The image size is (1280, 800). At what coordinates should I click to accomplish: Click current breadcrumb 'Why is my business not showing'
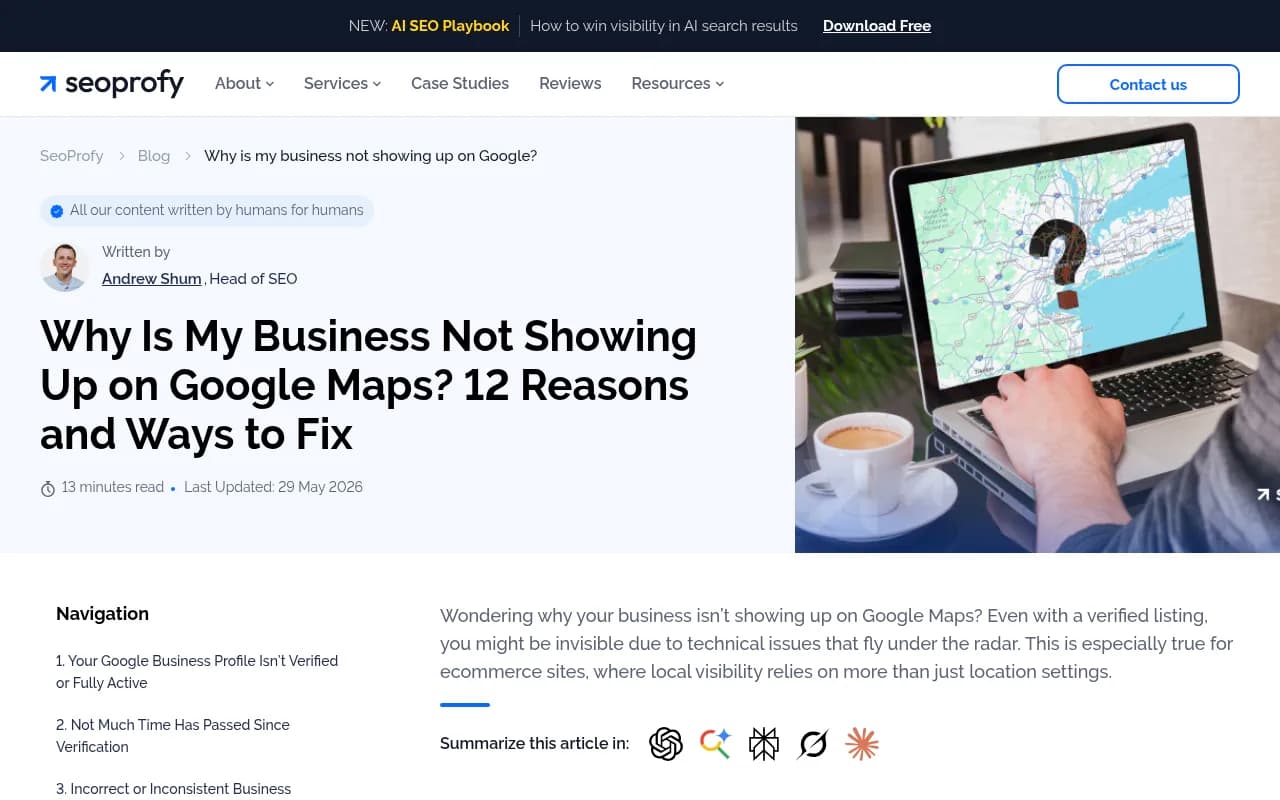click(371, 156)
